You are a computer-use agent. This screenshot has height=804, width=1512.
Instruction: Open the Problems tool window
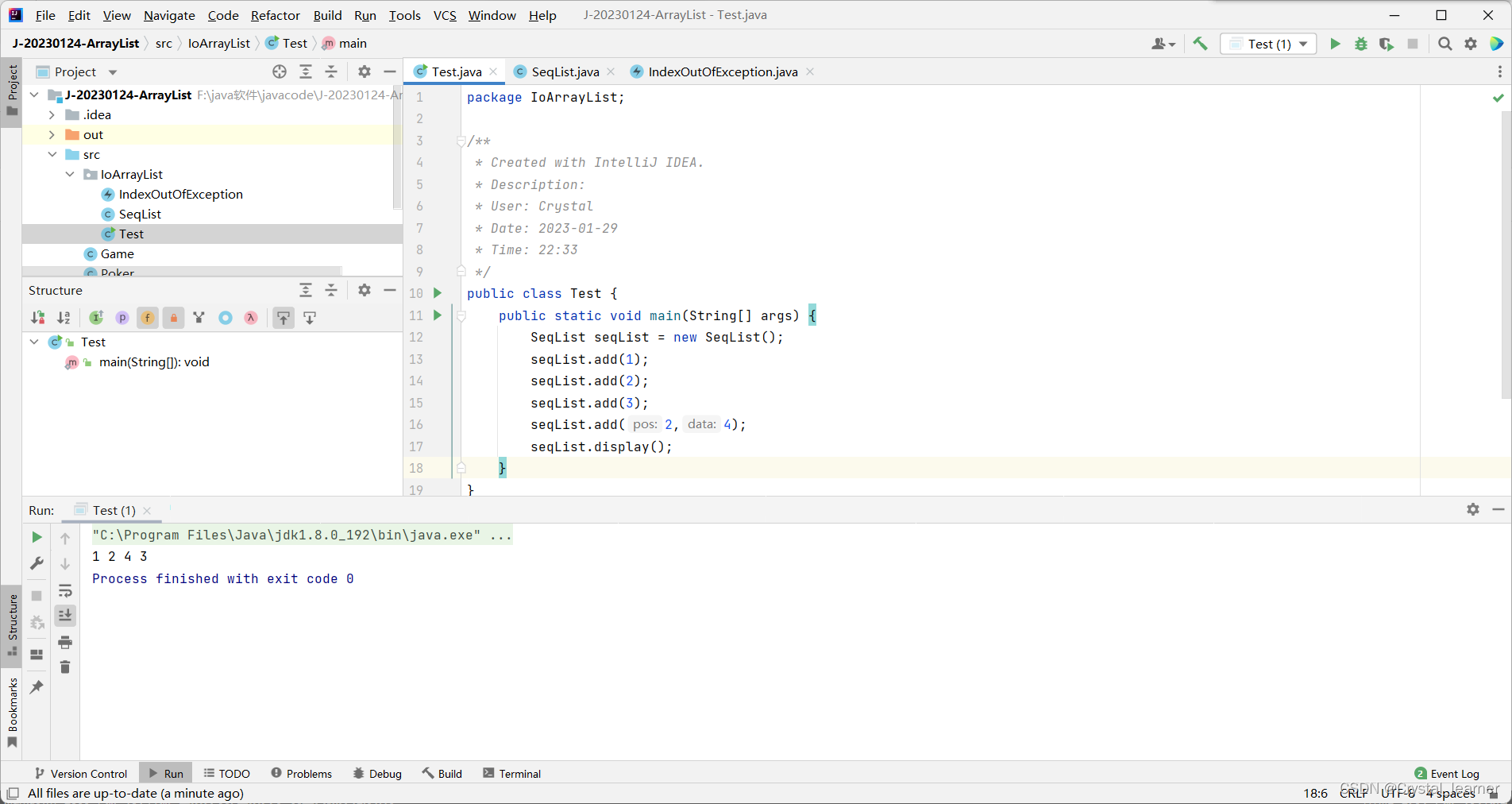tap(301, 773)
